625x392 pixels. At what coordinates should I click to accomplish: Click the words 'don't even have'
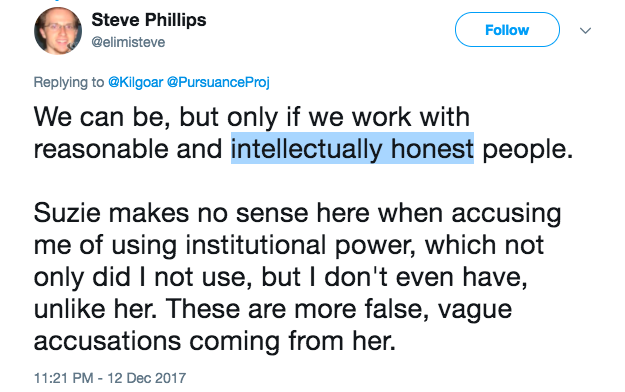coord(425,277)
